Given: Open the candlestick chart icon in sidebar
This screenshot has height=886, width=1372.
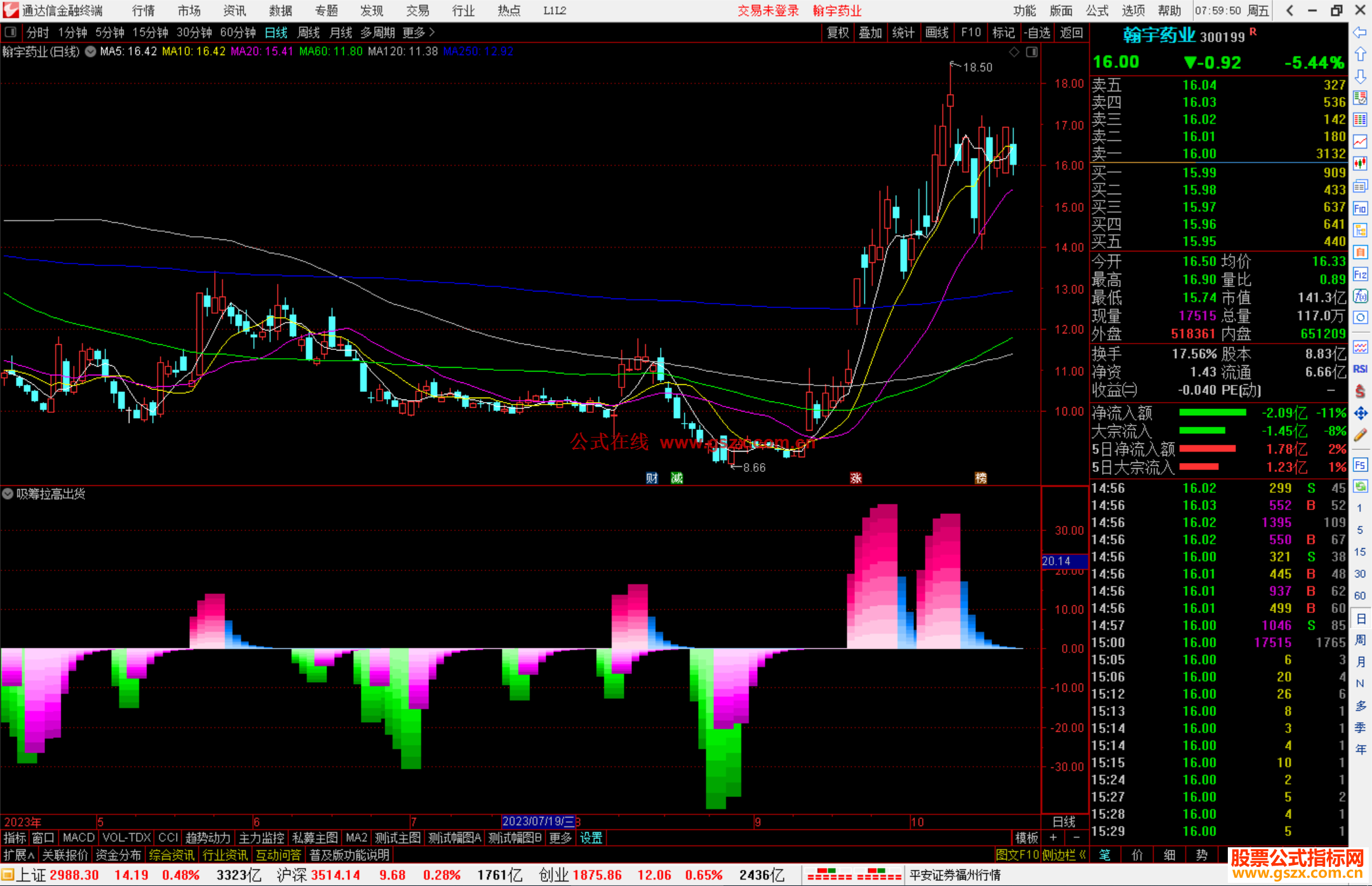Looking at the screenshot, I should [1360, 164].
